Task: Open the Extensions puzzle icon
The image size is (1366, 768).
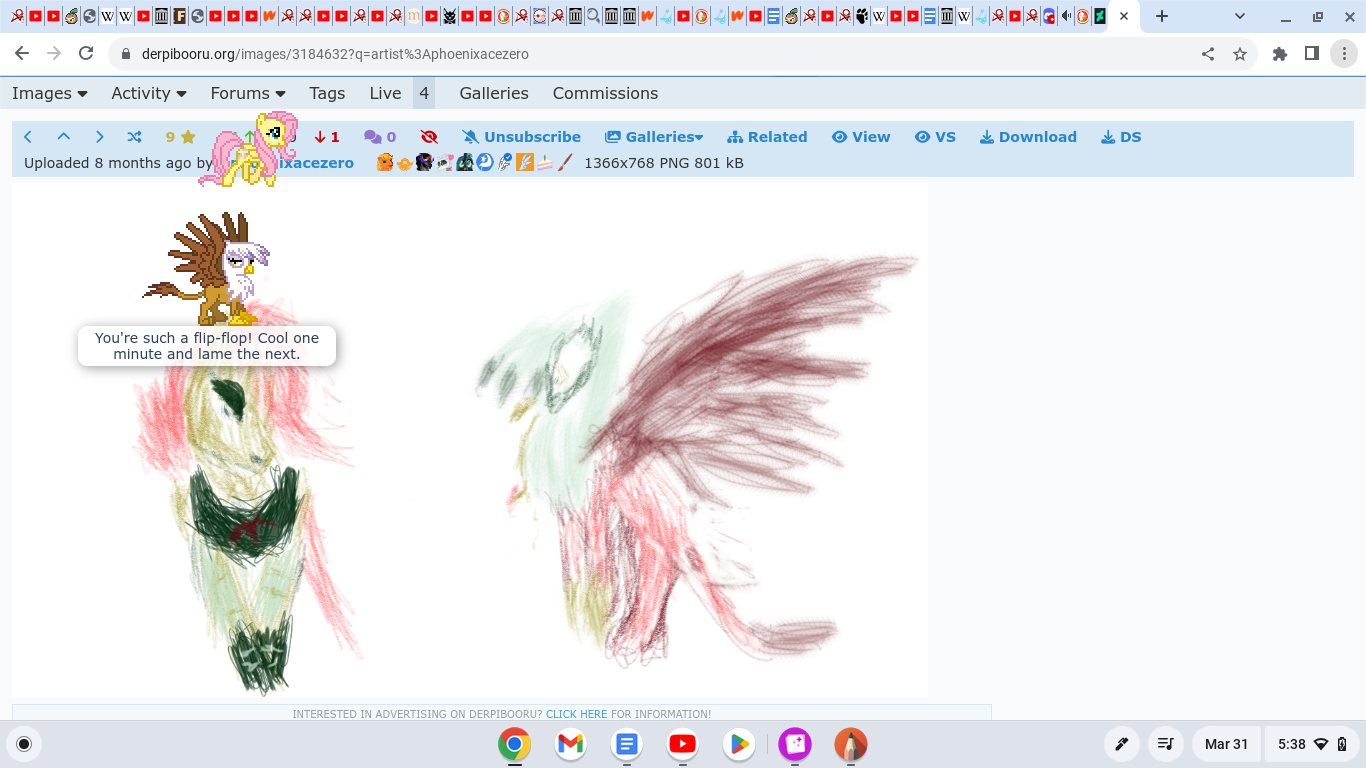Action: (1280, 54)
